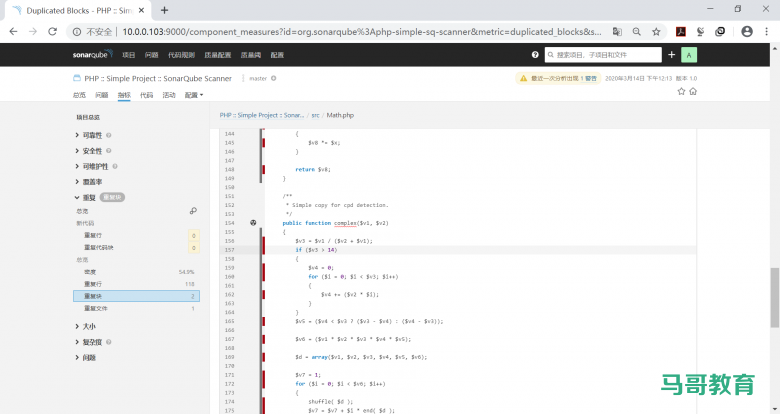780x414 pixels.
Task: Select the 重复行 118 metric row
Action: pyautogui.click(x=136, y=284)
